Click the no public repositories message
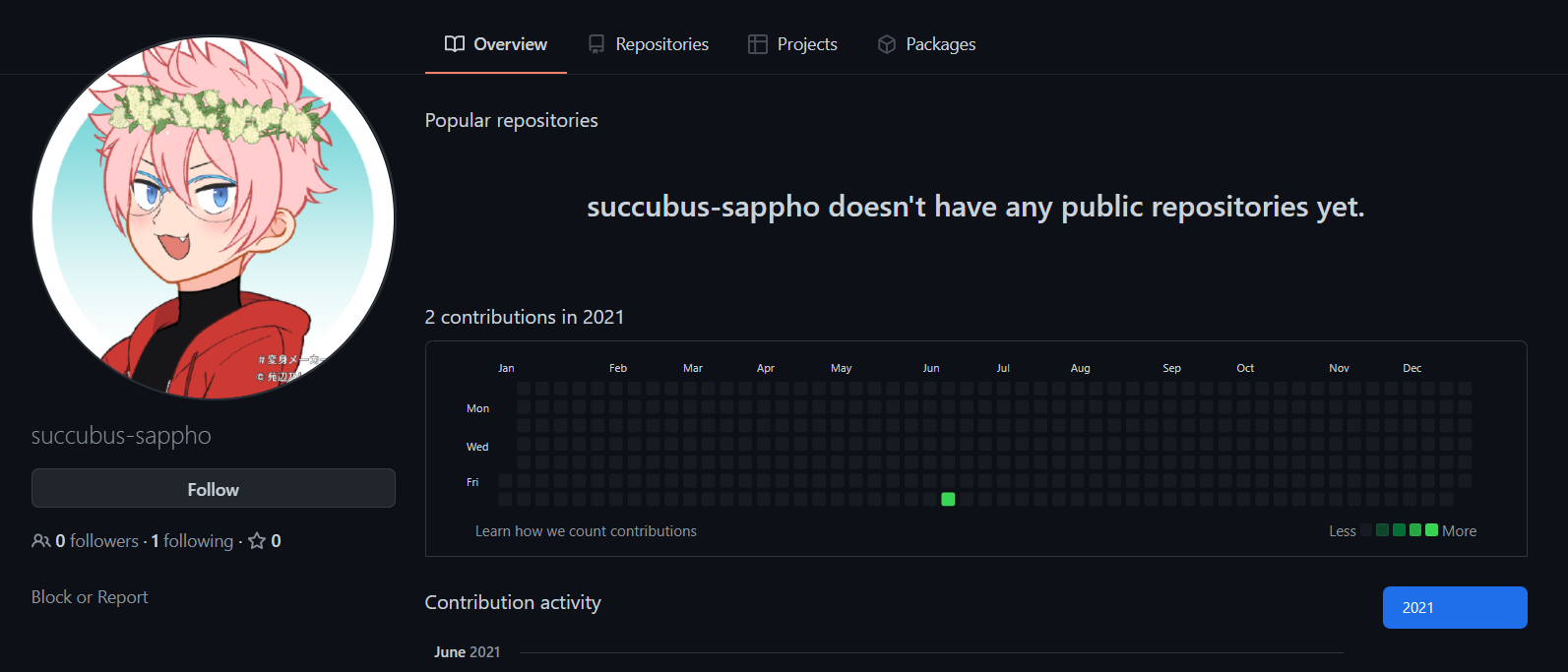Image resolution: width=1568 pixels, height=672 pixels. (x=975, y=207)
